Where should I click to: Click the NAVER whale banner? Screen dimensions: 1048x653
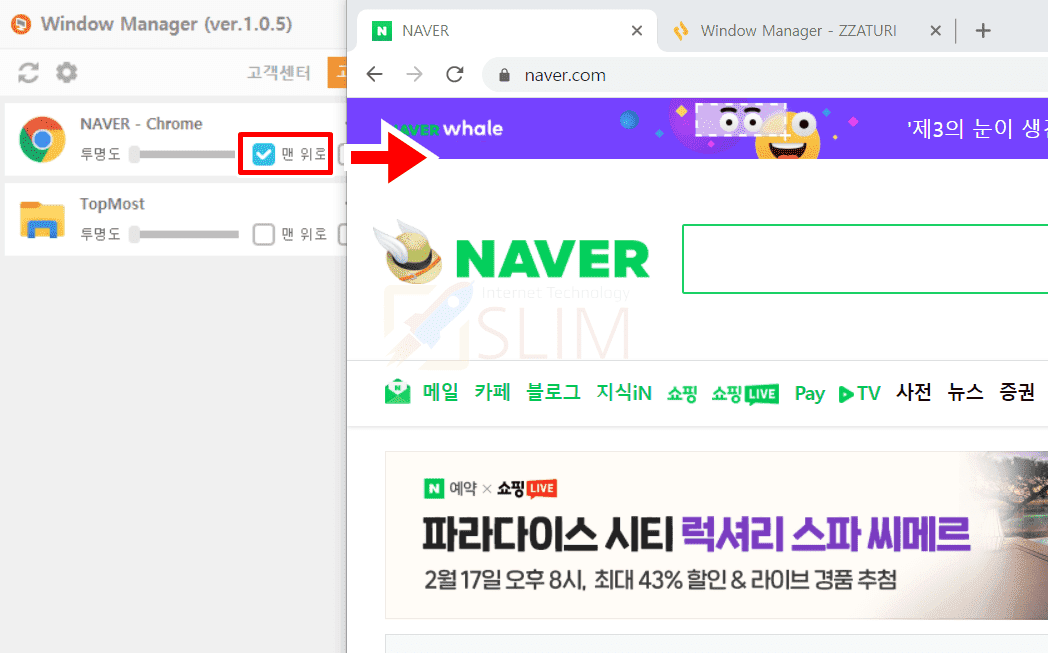coord(697,128)
